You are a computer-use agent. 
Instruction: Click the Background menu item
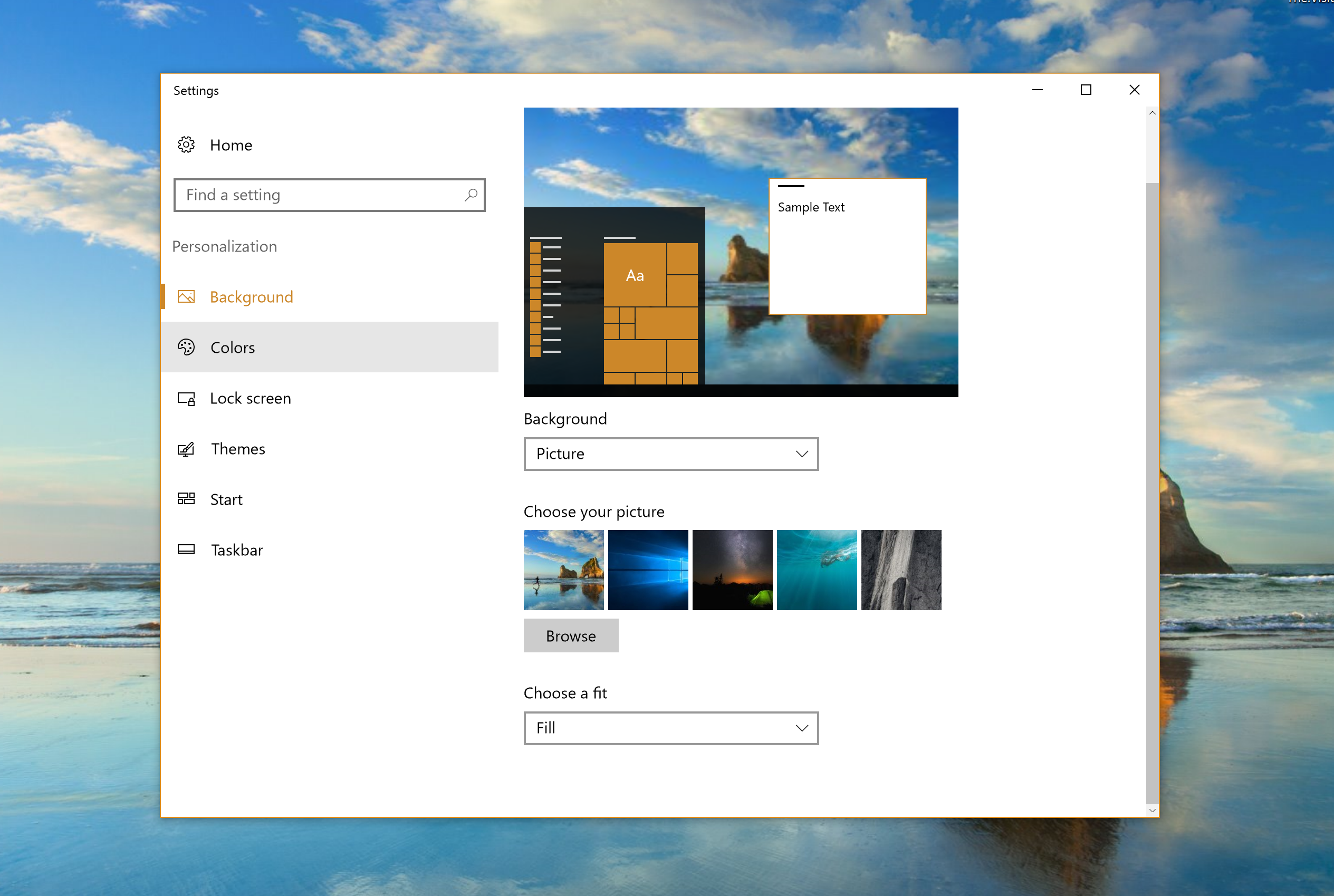[252, 297]
